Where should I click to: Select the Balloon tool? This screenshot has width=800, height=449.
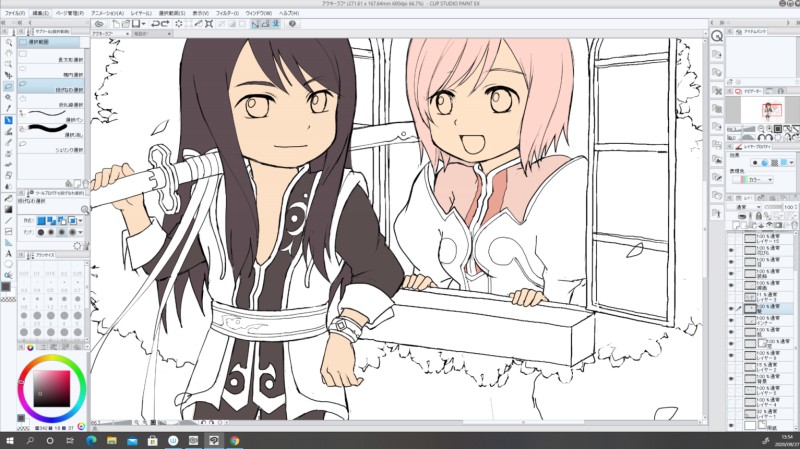point(8,264)
